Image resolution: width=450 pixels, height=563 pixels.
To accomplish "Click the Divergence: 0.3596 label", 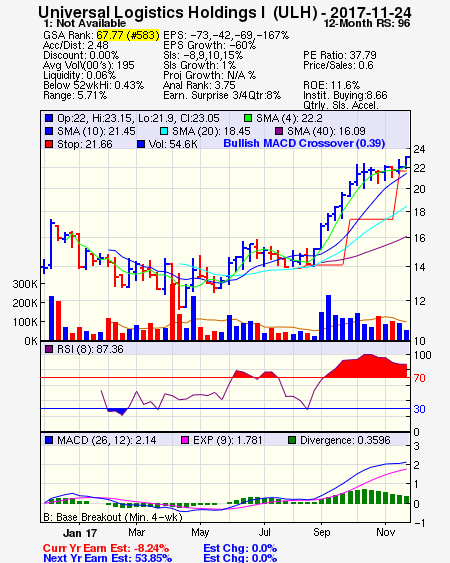I will tap(345, 440).
